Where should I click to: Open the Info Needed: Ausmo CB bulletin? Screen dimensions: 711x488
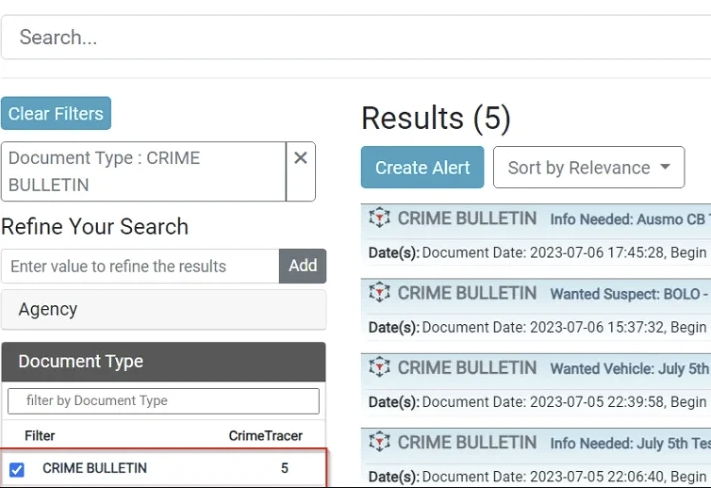click(628, 220)
